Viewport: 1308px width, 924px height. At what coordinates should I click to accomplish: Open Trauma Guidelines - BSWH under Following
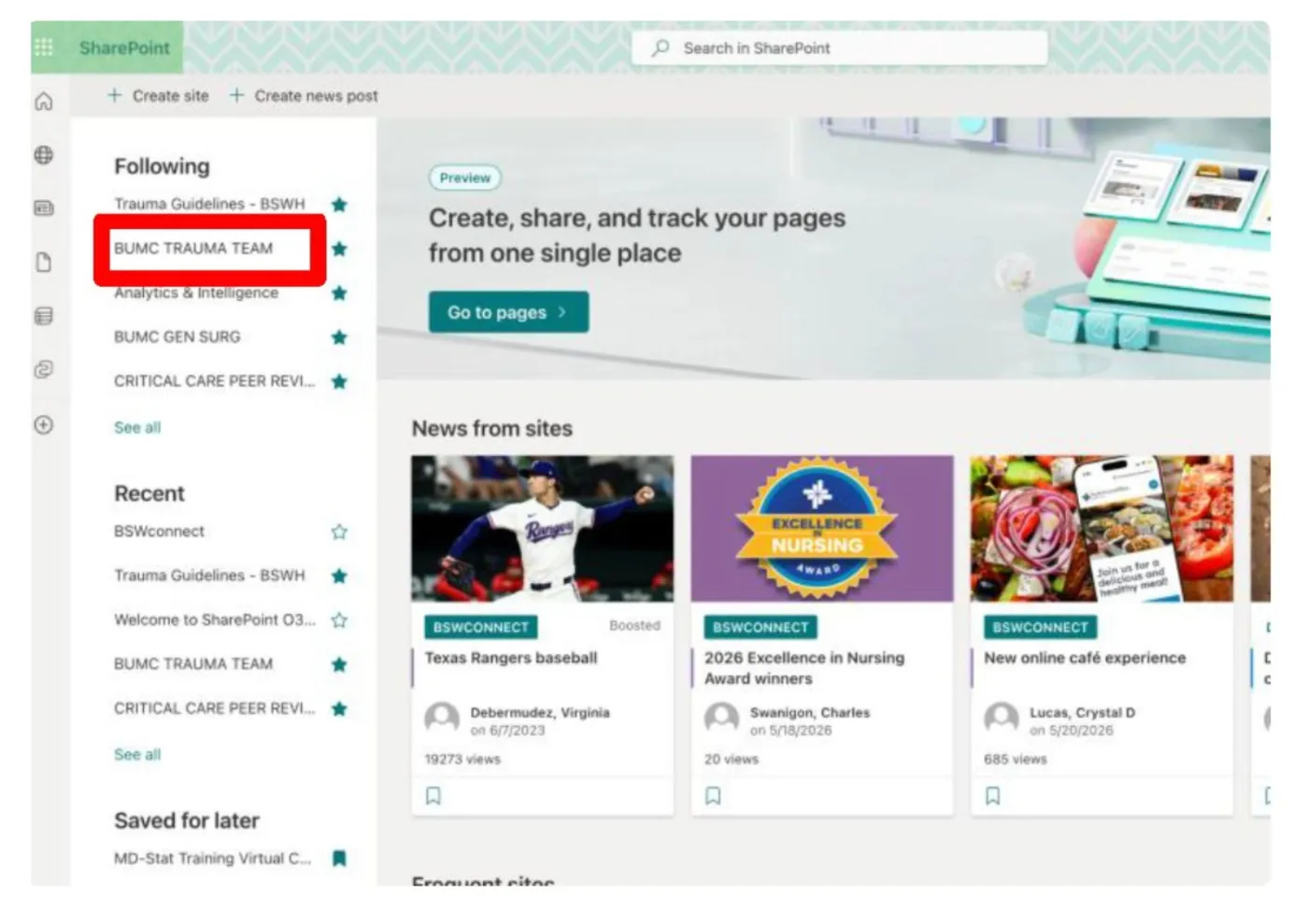pyautogui.click(x=209, y=204)
